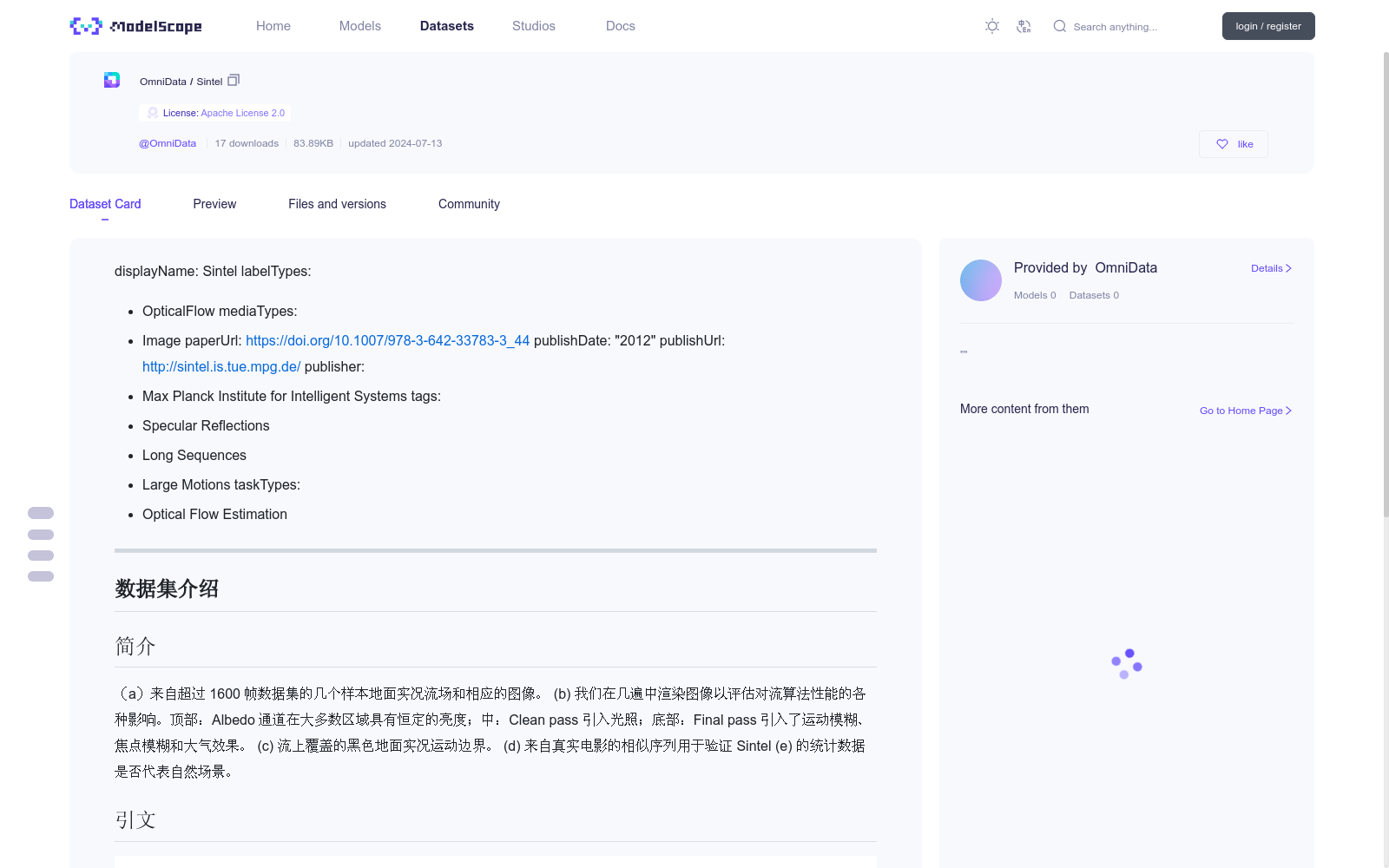The image size is (1389, 868).
Task: Click the updated 2024-07-13 text
Action: coord(395,143)
